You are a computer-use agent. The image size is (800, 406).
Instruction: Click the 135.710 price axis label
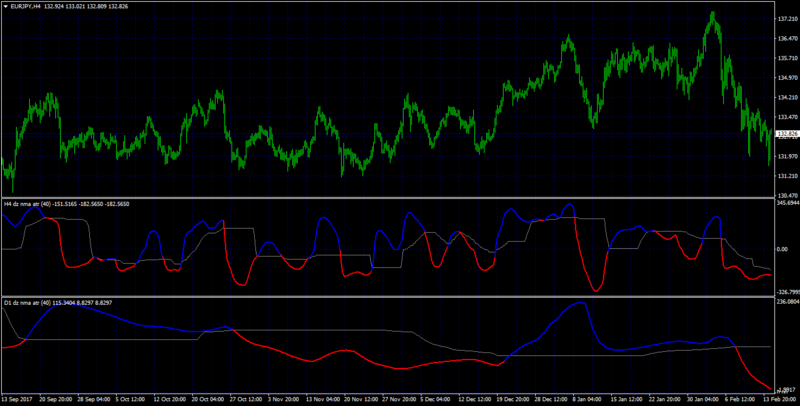[788, 59]
